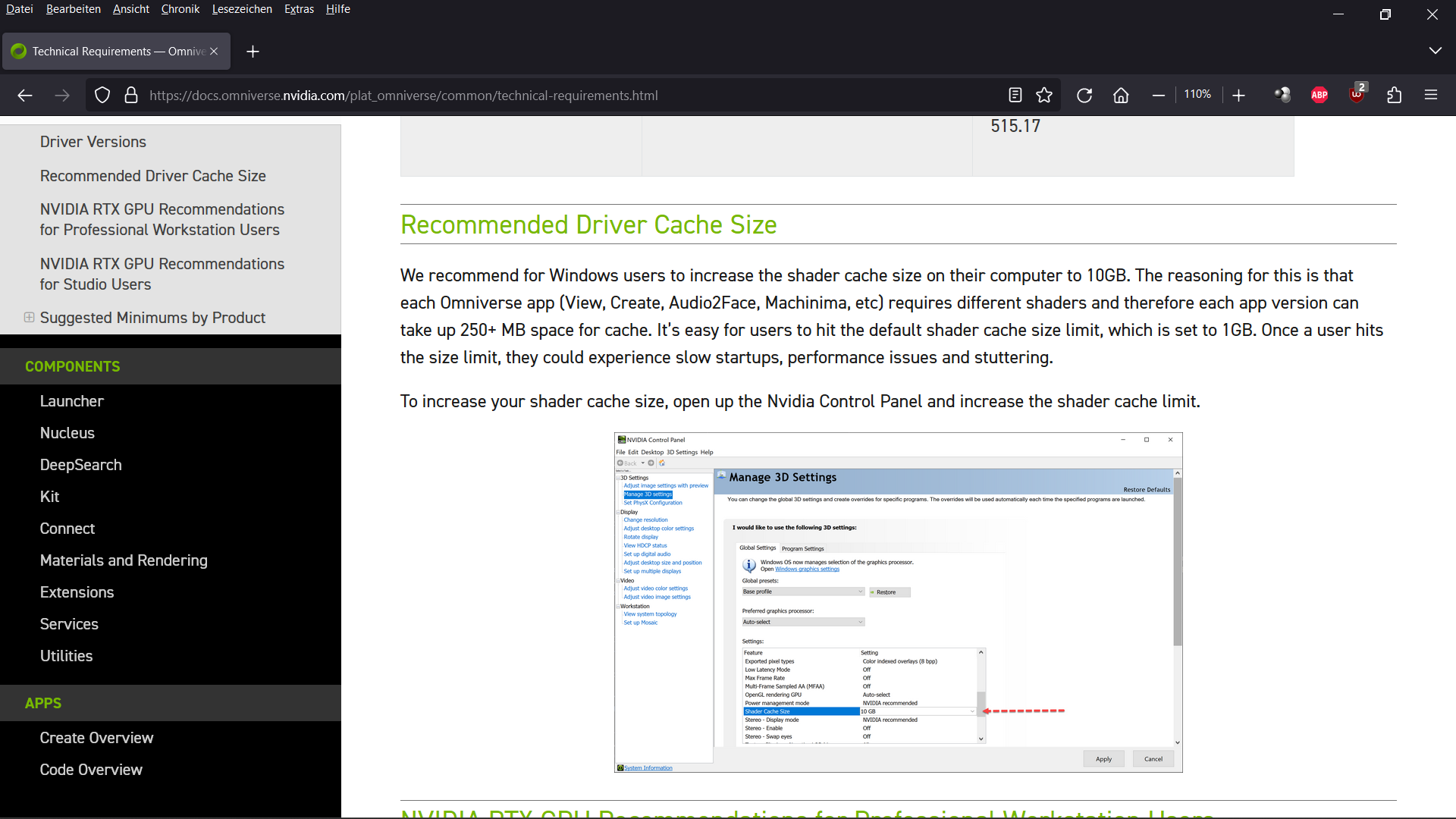1456x819 pixels.
Task: Open the Lesezeichen menu
Action: (242, 9)
